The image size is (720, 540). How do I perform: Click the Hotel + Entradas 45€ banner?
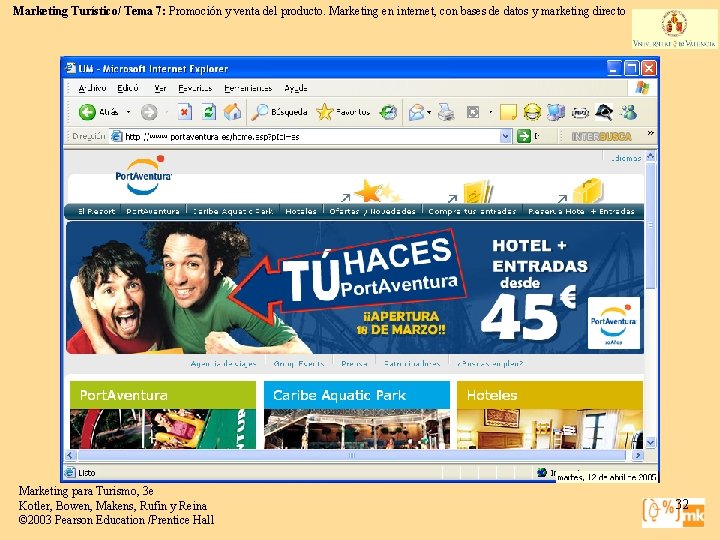point(355,288)
